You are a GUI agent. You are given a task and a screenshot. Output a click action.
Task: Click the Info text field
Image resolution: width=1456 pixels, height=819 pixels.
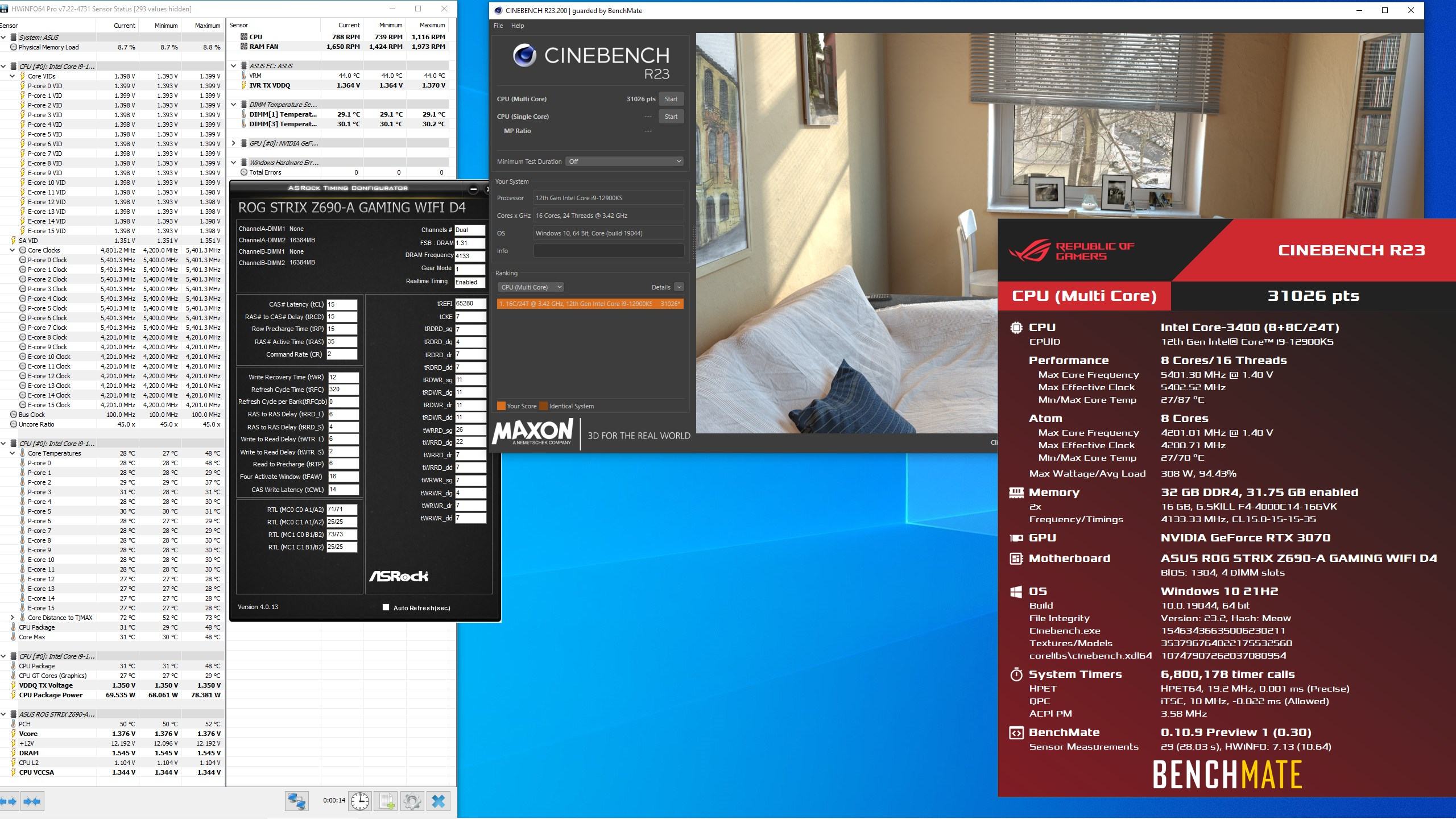coord(608,251)
